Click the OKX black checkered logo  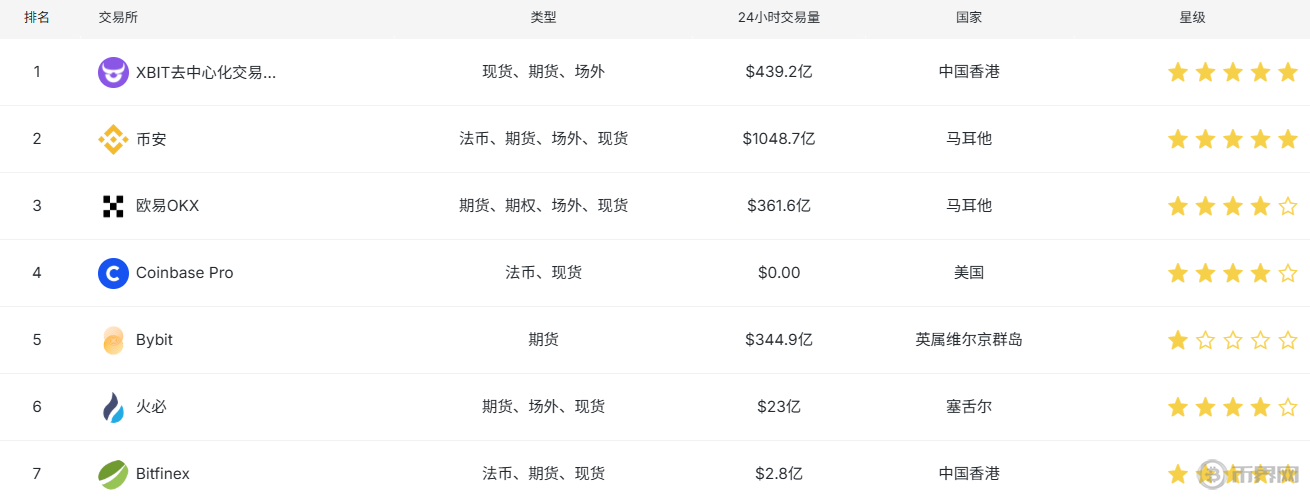113,206
